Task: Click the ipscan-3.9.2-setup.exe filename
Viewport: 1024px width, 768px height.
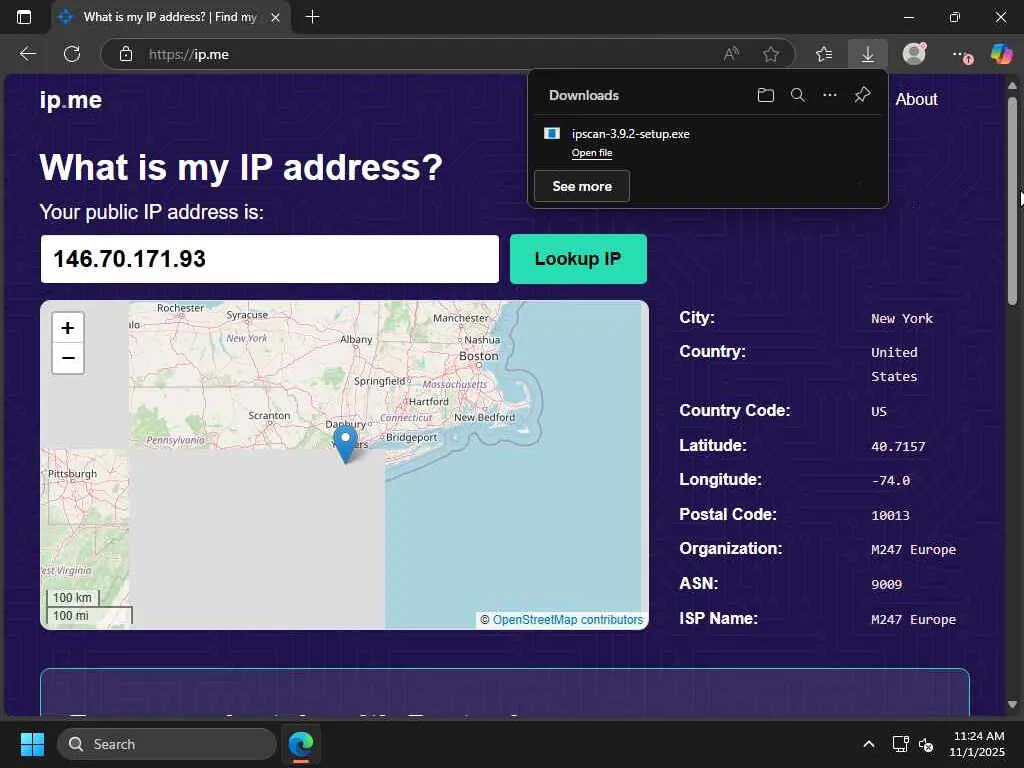Action: [x=630, y=134]
